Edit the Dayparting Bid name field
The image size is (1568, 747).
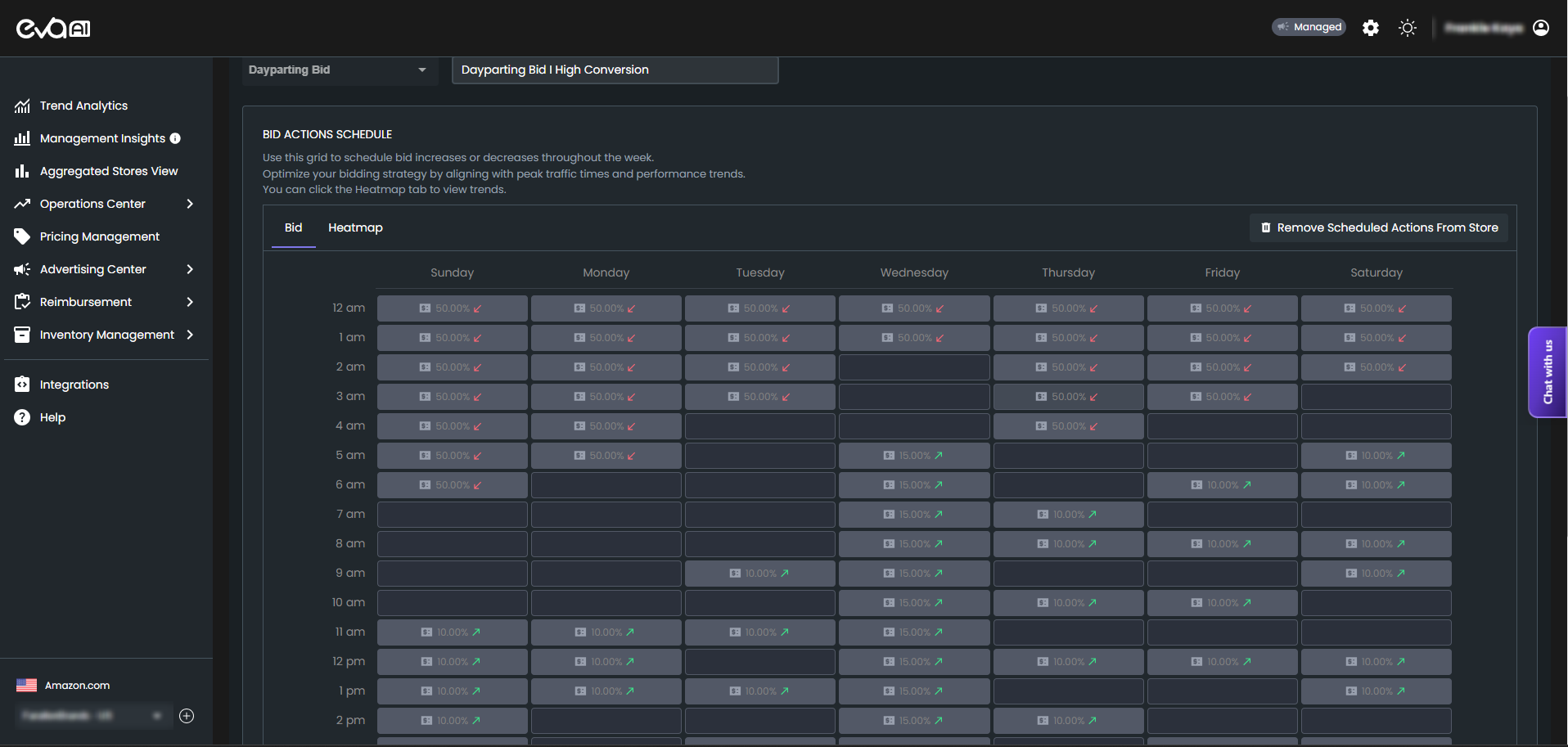[615, 70]
